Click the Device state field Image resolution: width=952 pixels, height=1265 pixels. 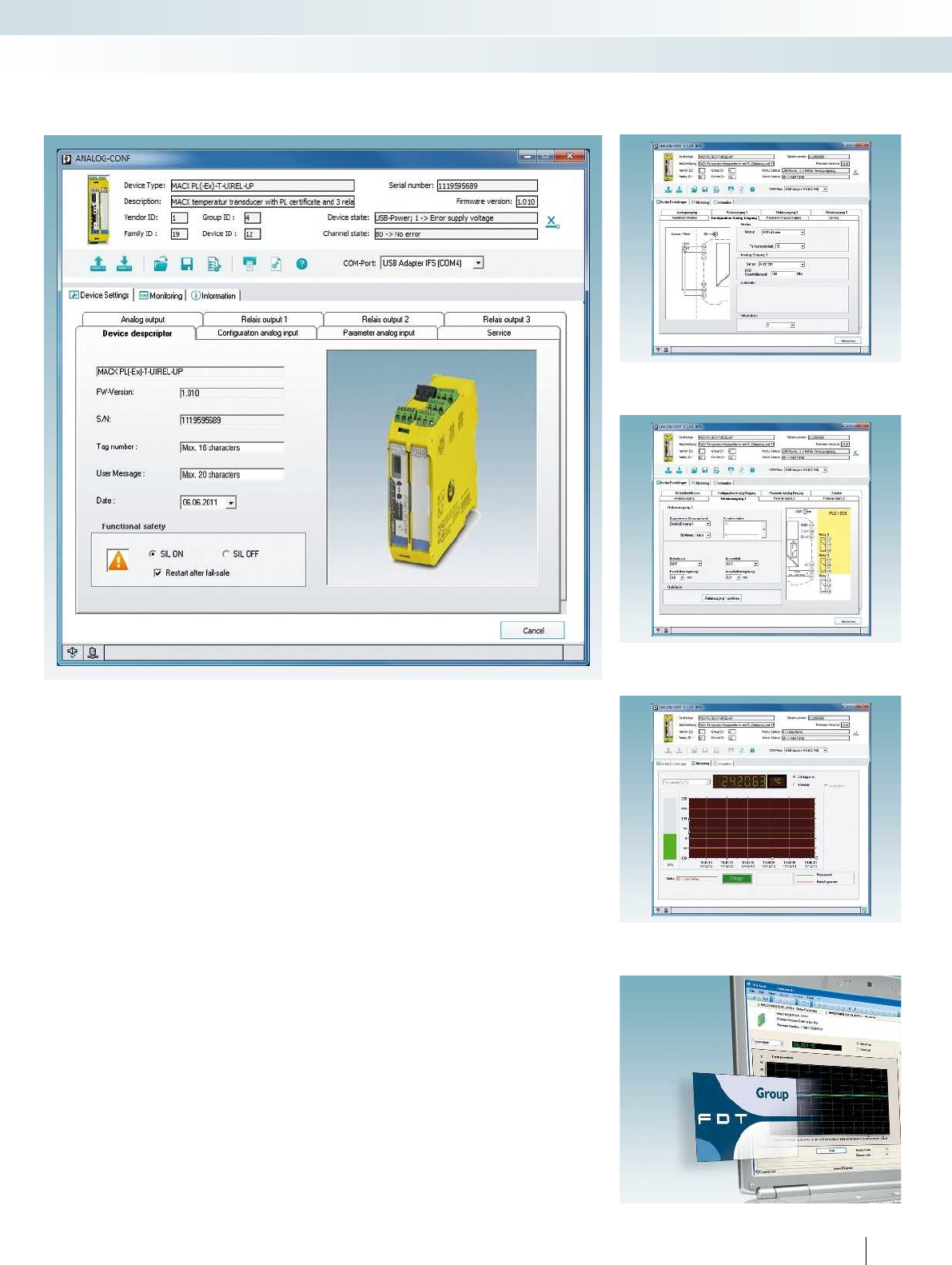pos(456,217)
